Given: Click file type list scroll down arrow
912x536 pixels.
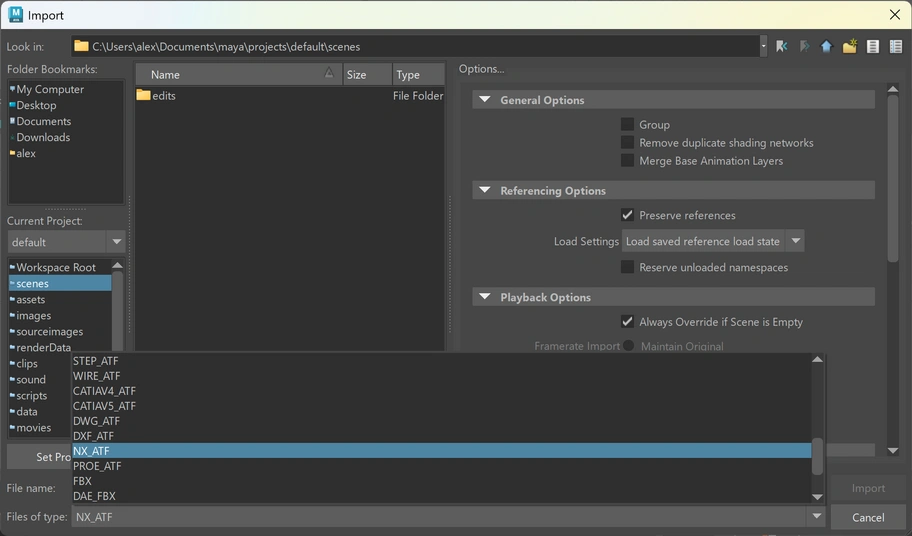Looking at the screenshot, I should [x=817, y=497].
